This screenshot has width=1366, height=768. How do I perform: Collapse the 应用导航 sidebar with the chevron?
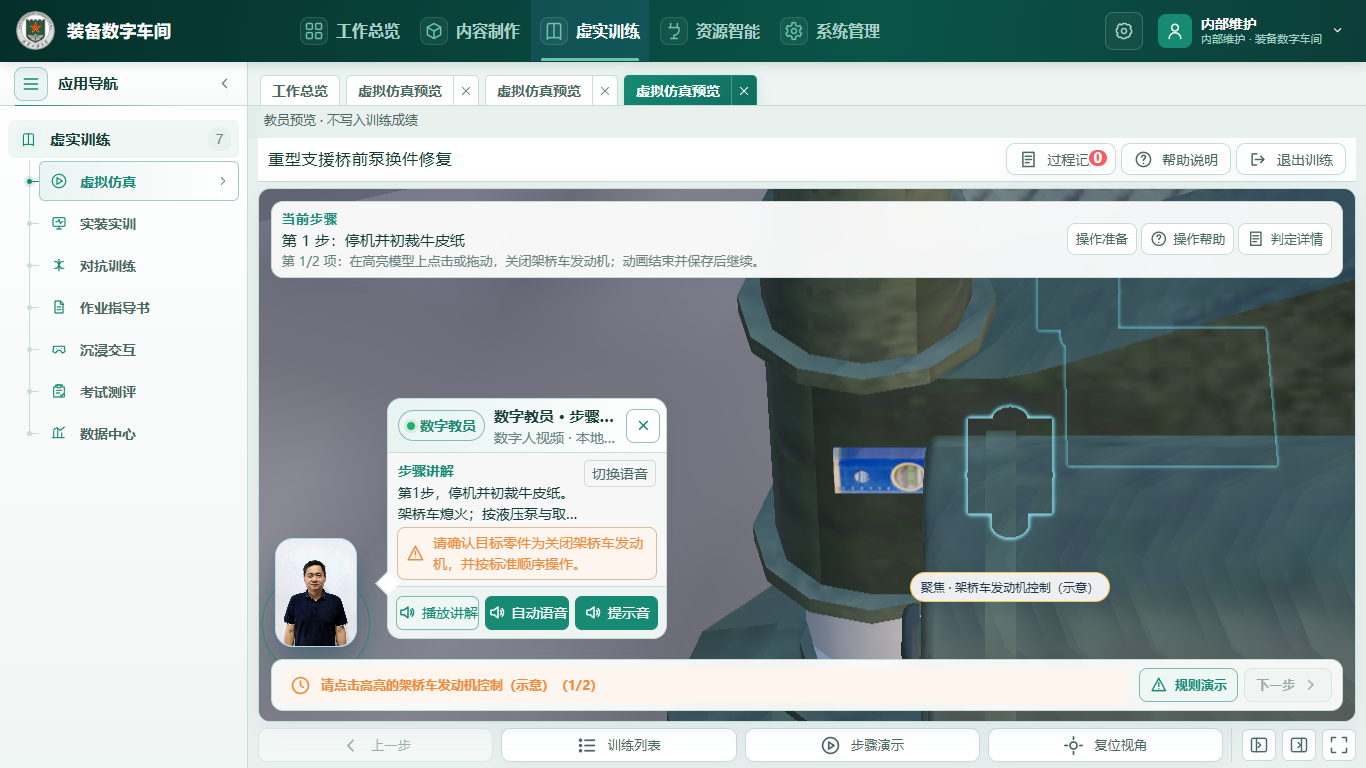pyautogui.click(x=224, y=84)
